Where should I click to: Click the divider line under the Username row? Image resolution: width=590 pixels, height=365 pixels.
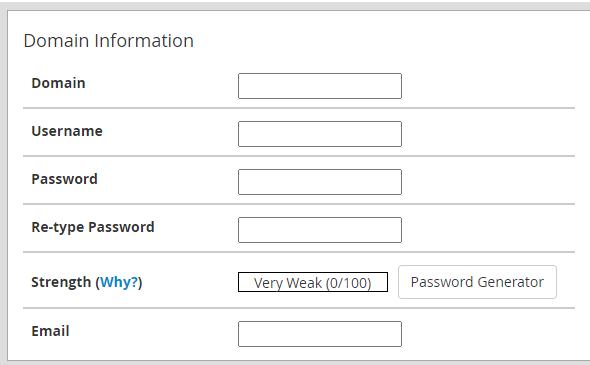click(x=299, y=156)
